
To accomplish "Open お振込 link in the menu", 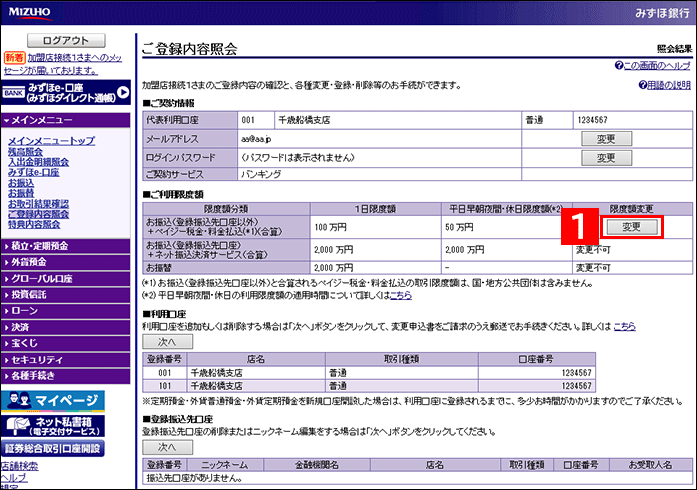I will coord(21,183).
